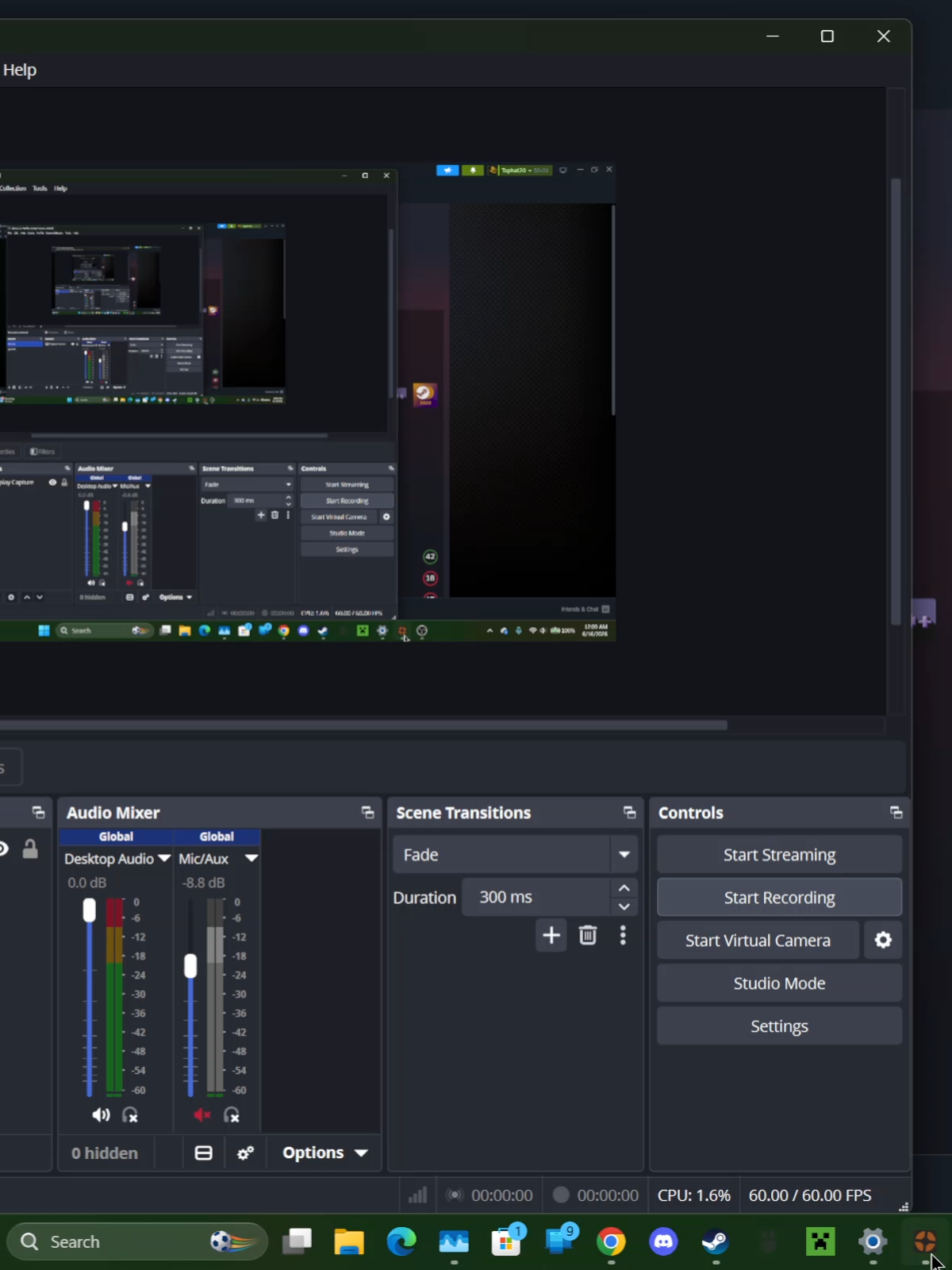
Task: Open the Help menu
Action: click(20, 70)
